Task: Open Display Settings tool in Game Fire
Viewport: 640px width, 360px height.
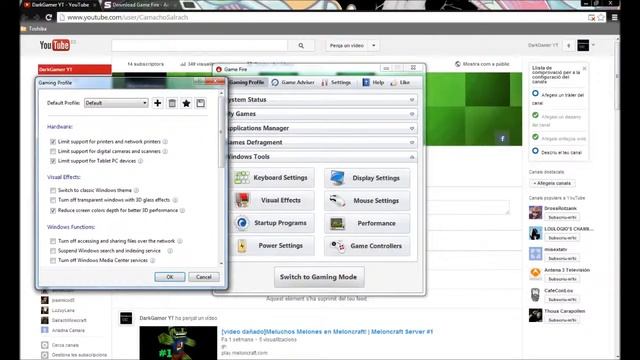Action: tap(367, 178)
